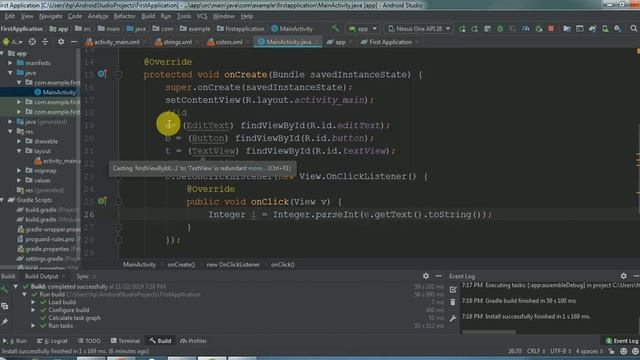Screen dimensions: 640x360
Task: Clear Event Log with trash icon
Action: (x=453, y=302)
